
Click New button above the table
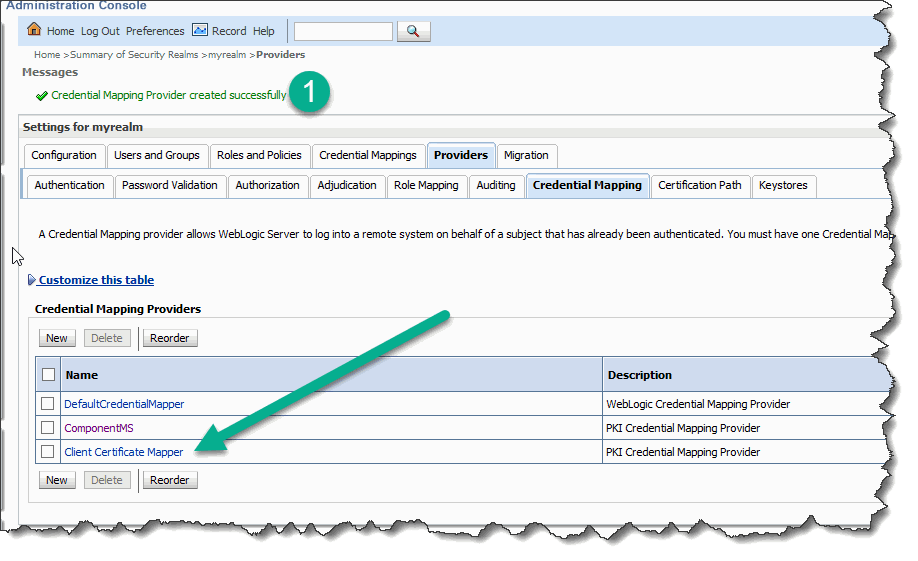[57, 338]
